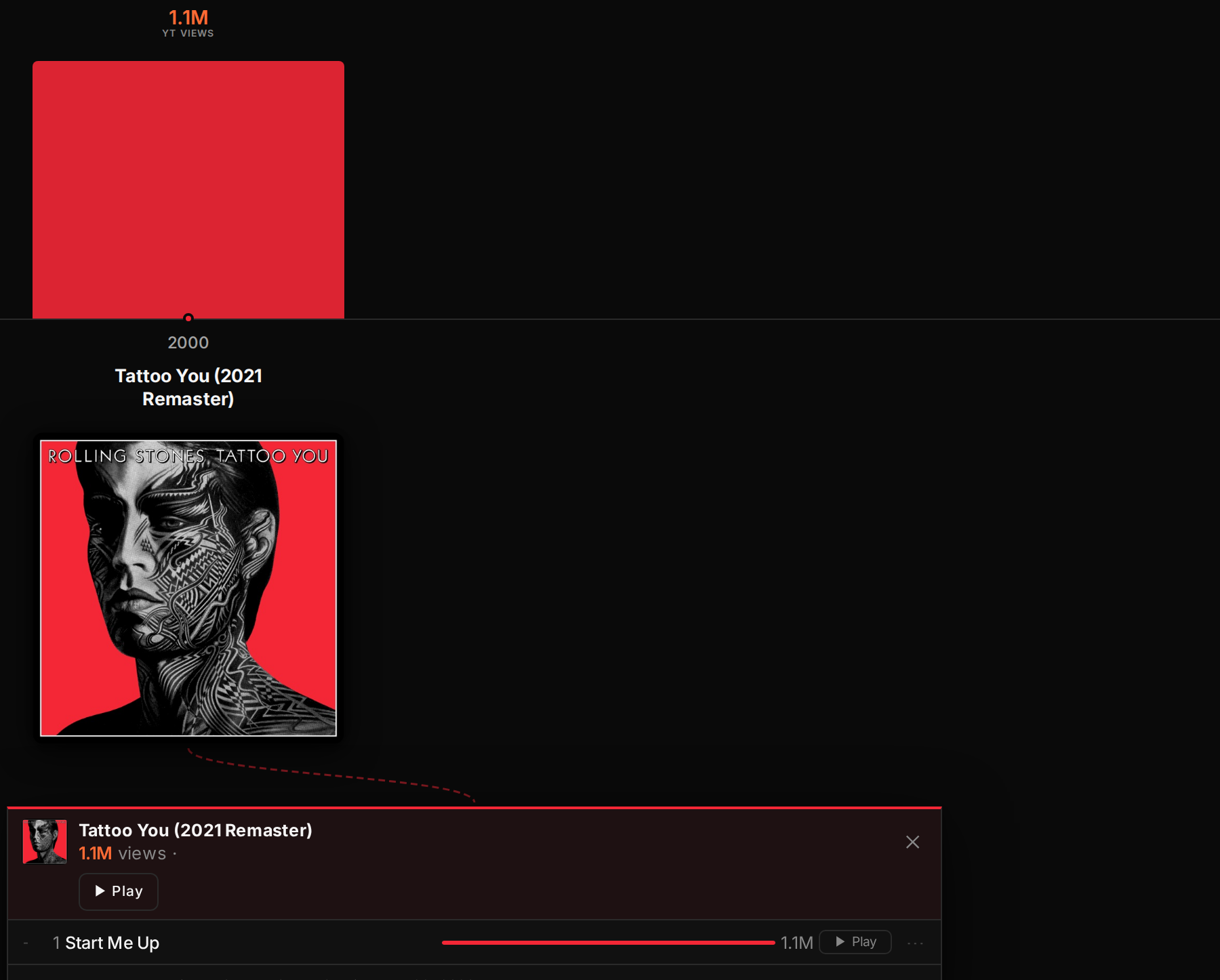This screenshot has width=1220, height=980.
Task: Open album title link under the chart
Action: pyautogui.click(x=188, y=387)
